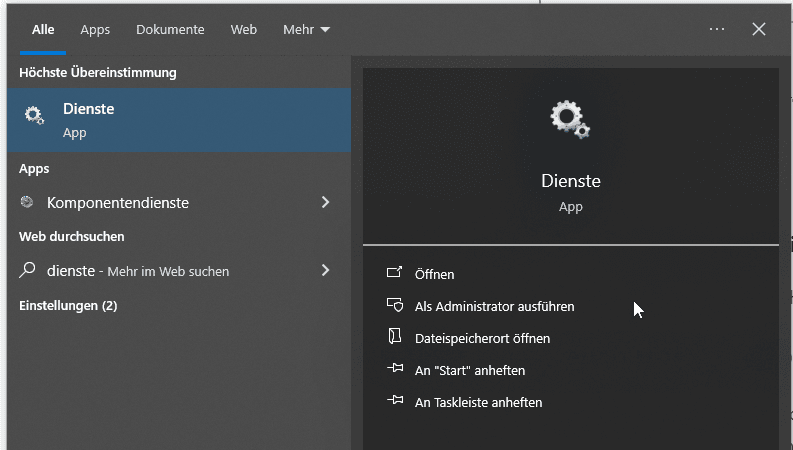Viewport: 793px width, 450px height.
Task: Click the shield icon for Als Administrator ausführen
Action: pos(394,306)
